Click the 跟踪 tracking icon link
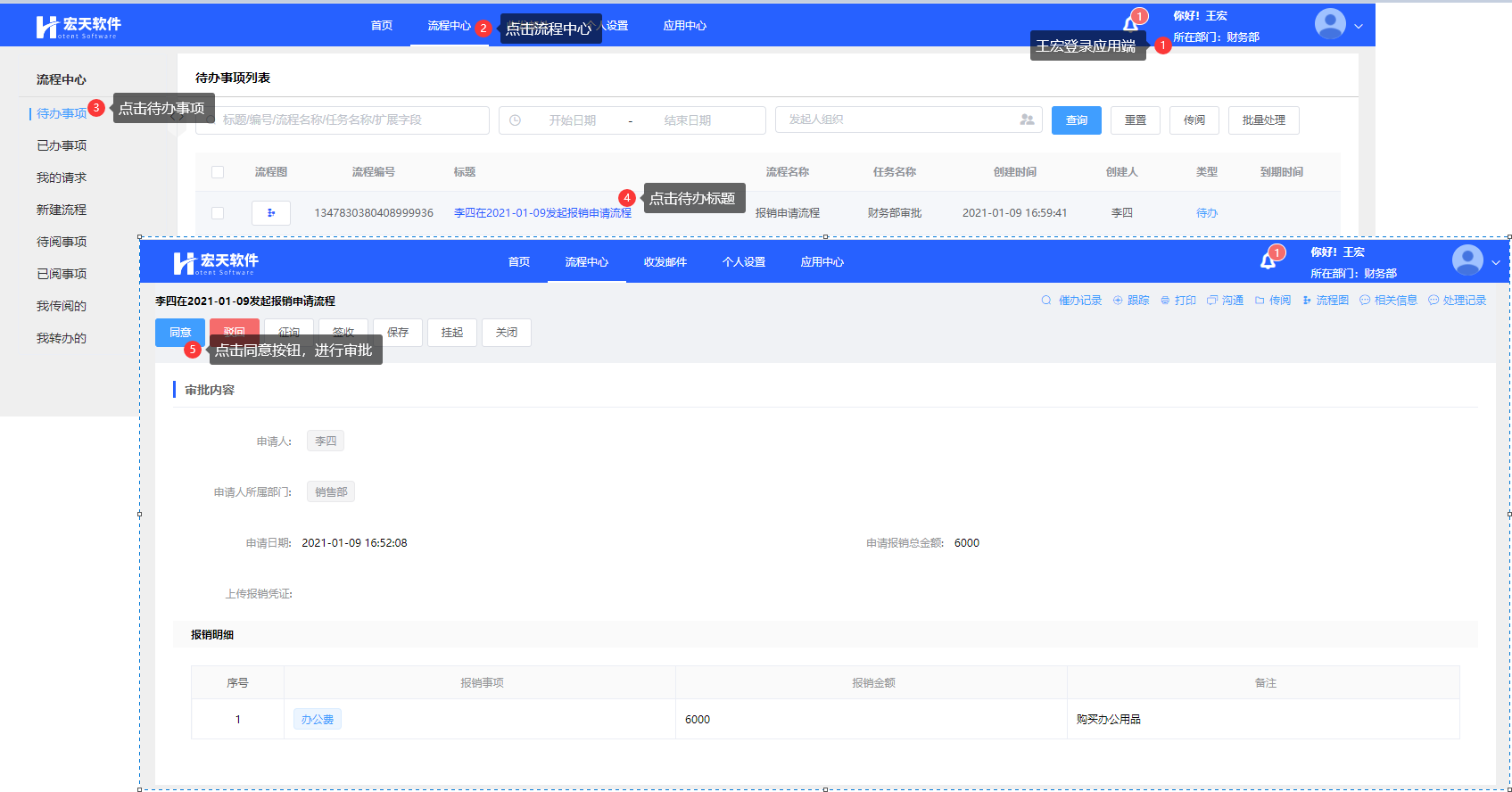 [x=1131, y=301]
